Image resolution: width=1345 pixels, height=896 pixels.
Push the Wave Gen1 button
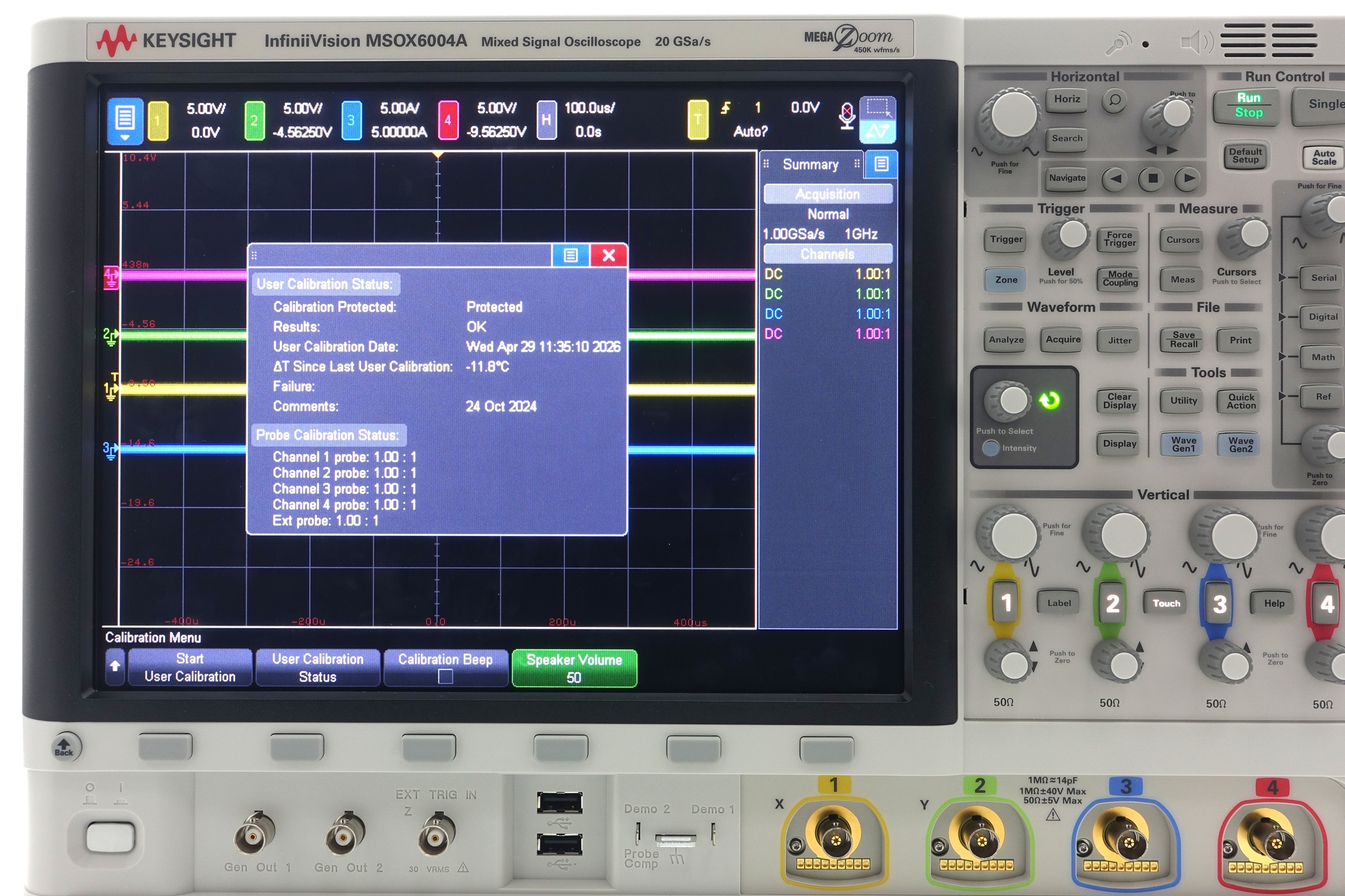(1183, 444)
